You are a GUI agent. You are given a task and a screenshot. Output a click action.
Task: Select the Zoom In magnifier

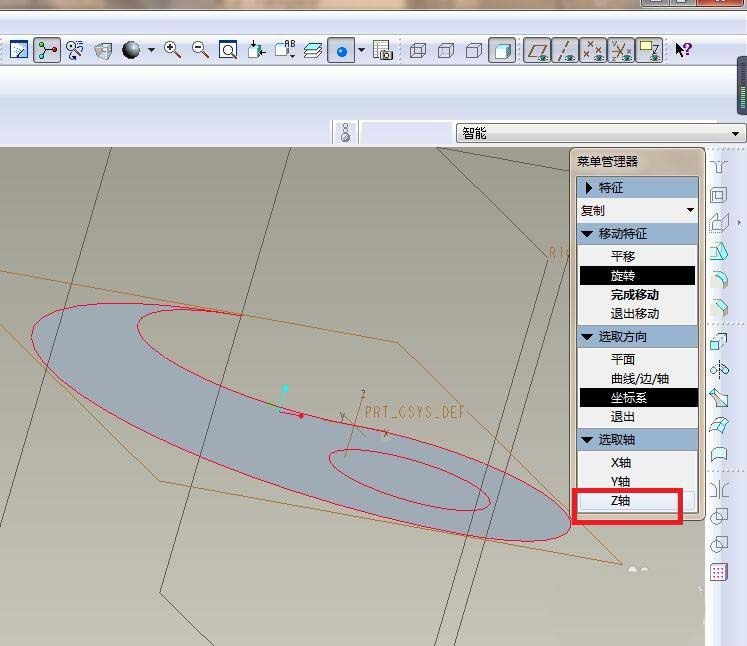pyautogui.click(x=172, y=50)
